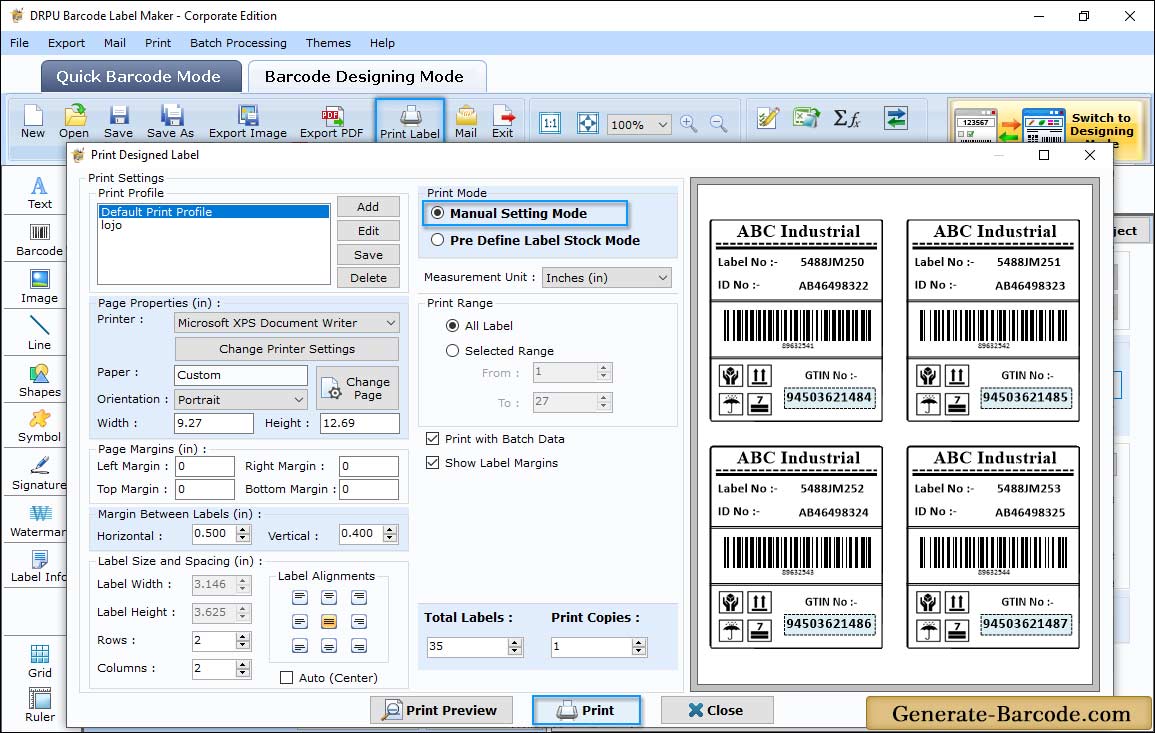Image resolution: width=1155 pixels, height=733 pixels.
Task: Select Pre Define Label Stock Mode
Action: 438,240
